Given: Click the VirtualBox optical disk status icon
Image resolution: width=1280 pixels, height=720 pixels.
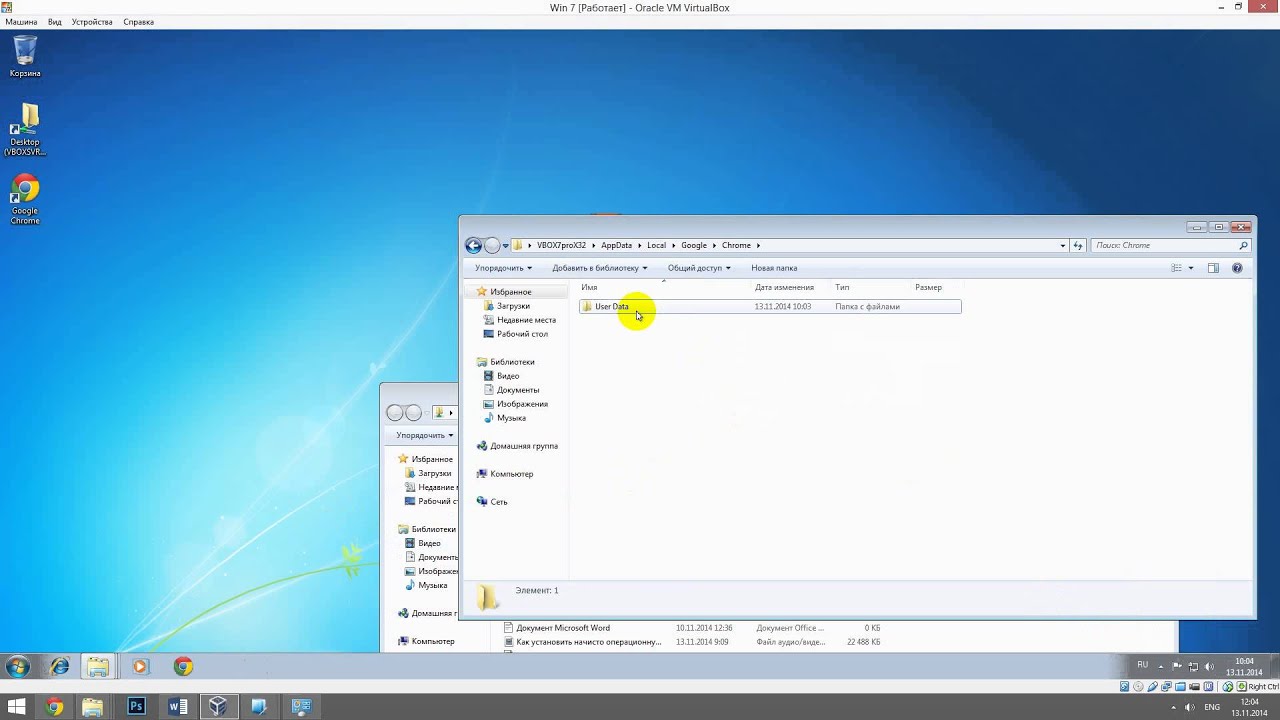Looking at the screenshot, I should [1139, 687].
